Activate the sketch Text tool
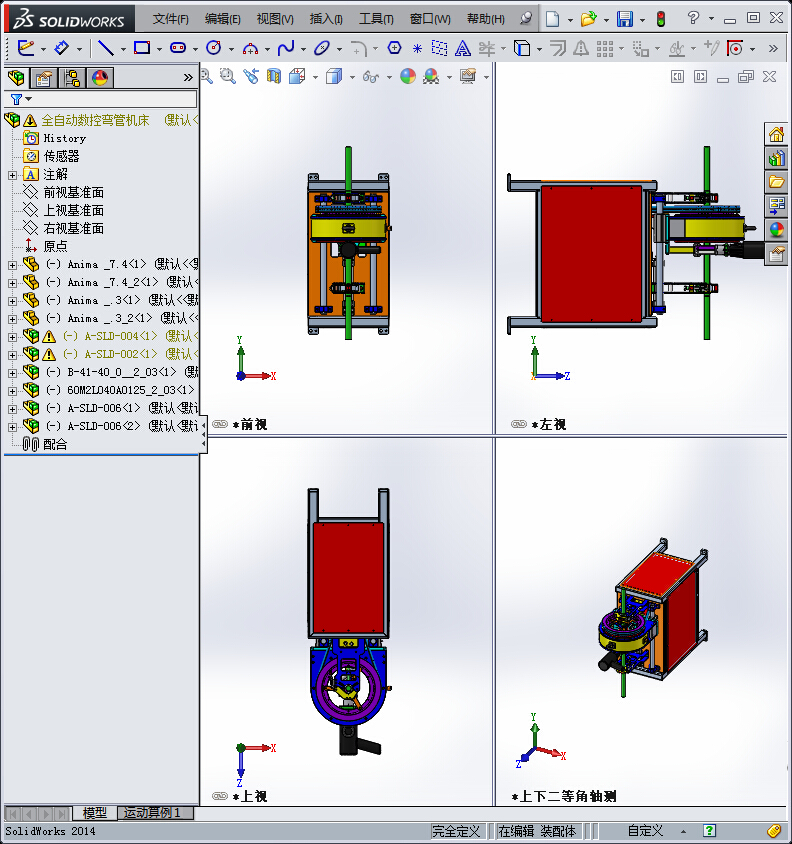The height and width of the screenshot is (844, 792). pyautogui.click(x=462, y=48)
